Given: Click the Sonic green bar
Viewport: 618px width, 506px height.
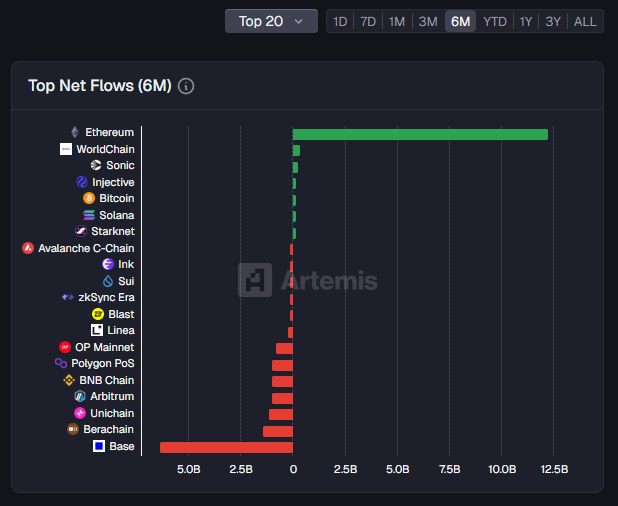Looking at the screenshot, I should tap(295, 167).
